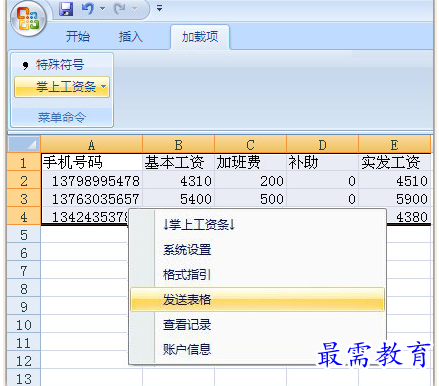Image resolution: width=439 pixels, height=386 pixels.
Task: Click cell containing 加班费
Action: pos(250,163)
